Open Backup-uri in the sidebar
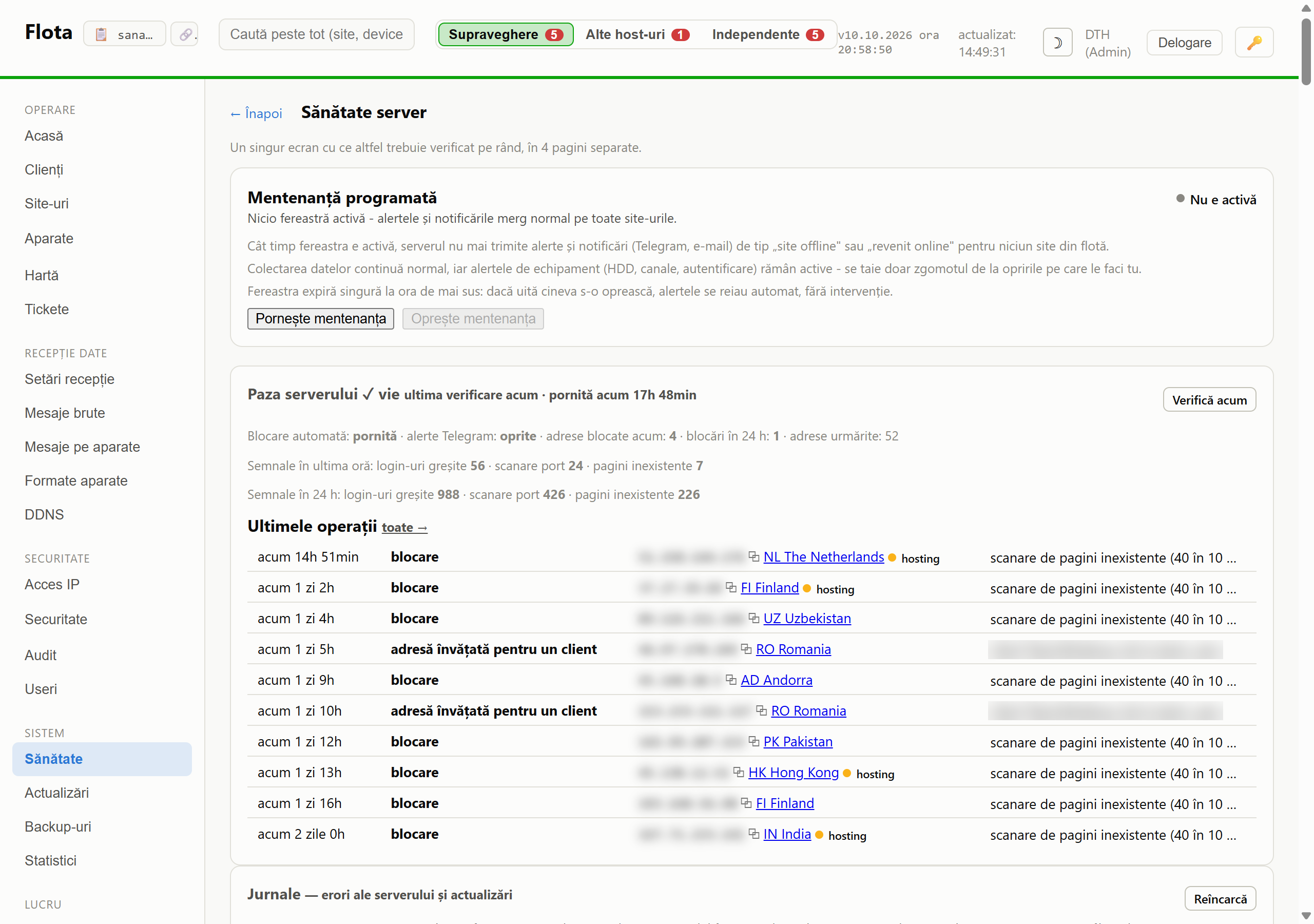The image size is (1314, 924). click(58, 826)
